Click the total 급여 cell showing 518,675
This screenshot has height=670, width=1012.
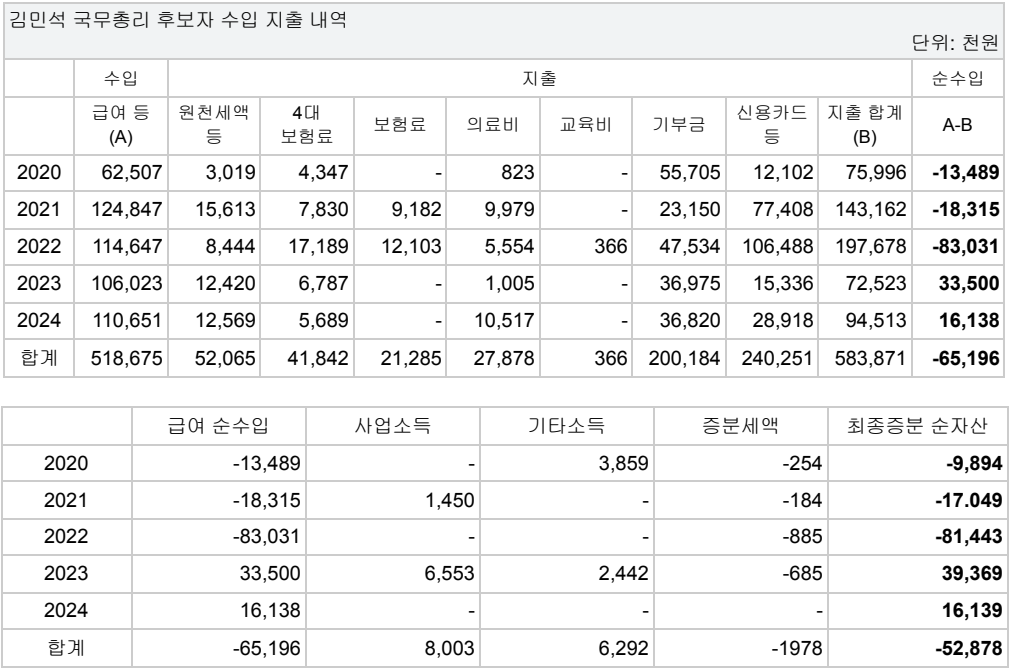(126, 357)
